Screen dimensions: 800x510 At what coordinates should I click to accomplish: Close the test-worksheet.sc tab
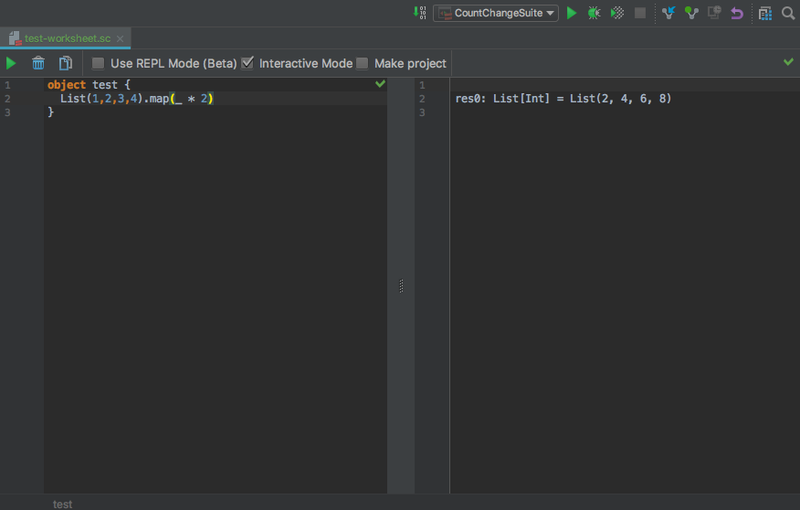[x=120, y=39]
